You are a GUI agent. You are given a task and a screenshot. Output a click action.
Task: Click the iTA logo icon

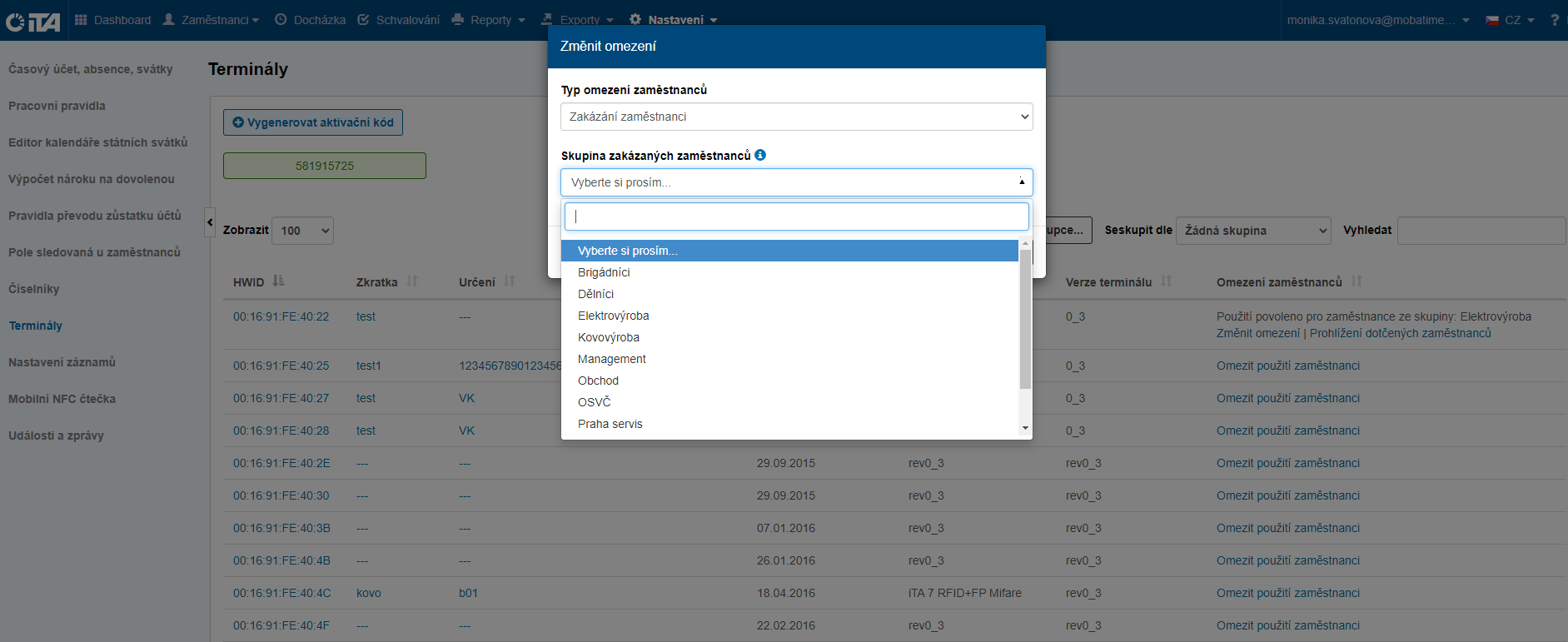coord(33,21)
